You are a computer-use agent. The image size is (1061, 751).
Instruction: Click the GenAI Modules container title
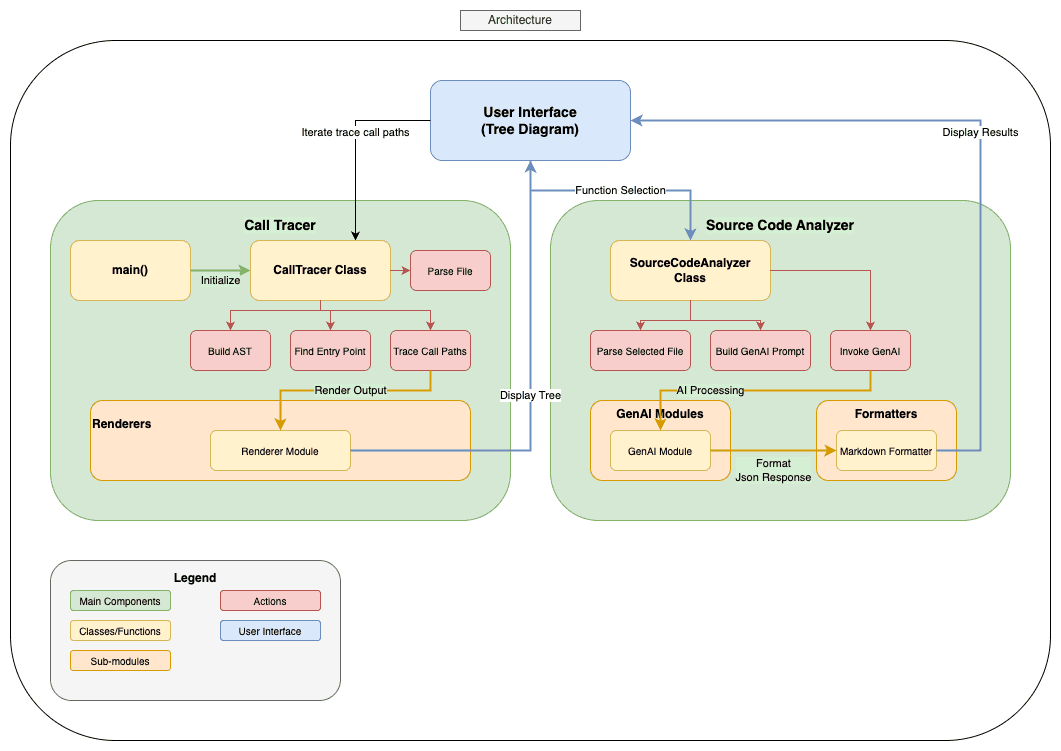660,413
